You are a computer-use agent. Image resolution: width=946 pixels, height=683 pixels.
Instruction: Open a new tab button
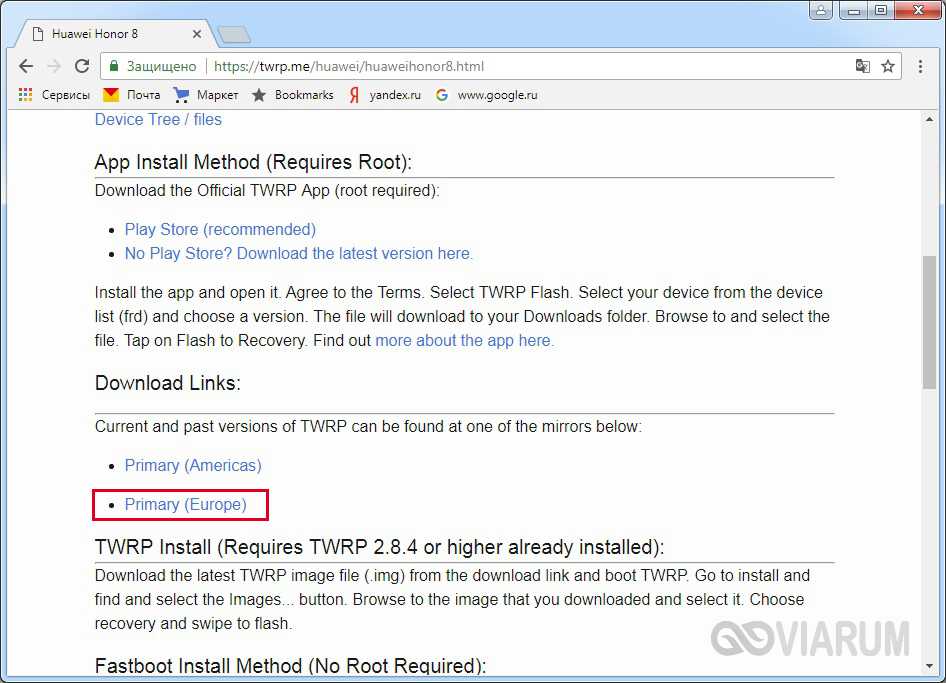[x=233, y=35]
